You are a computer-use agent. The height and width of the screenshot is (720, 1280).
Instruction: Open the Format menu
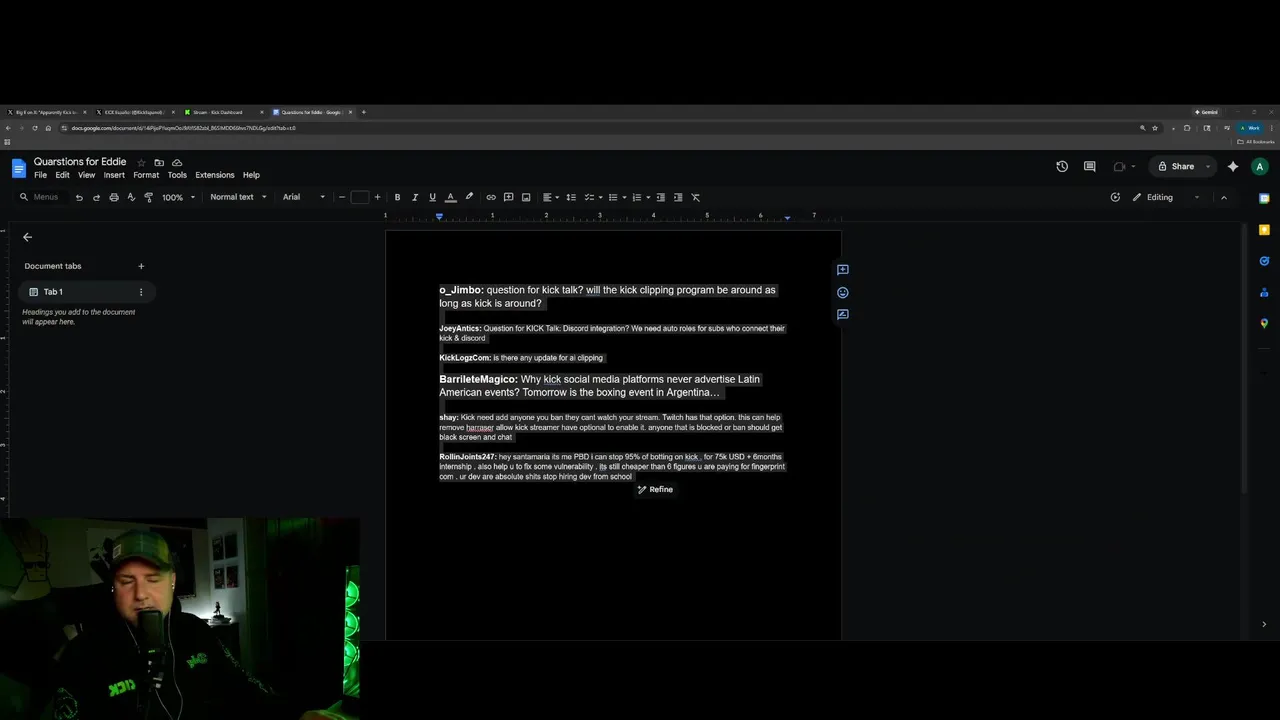(146, 175)
